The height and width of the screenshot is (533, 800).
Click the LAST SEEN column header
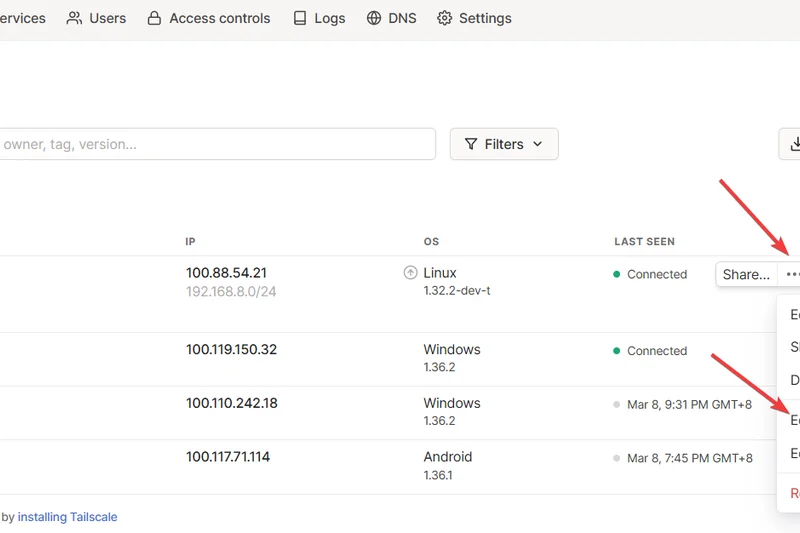click(644, 242)
